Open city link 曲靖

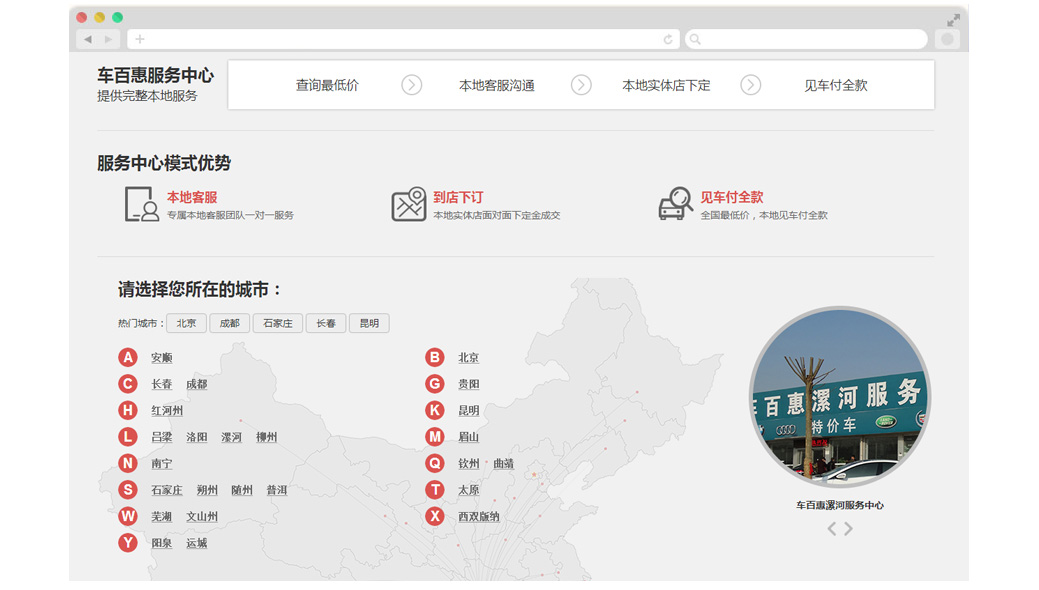[x=504, y=463]
